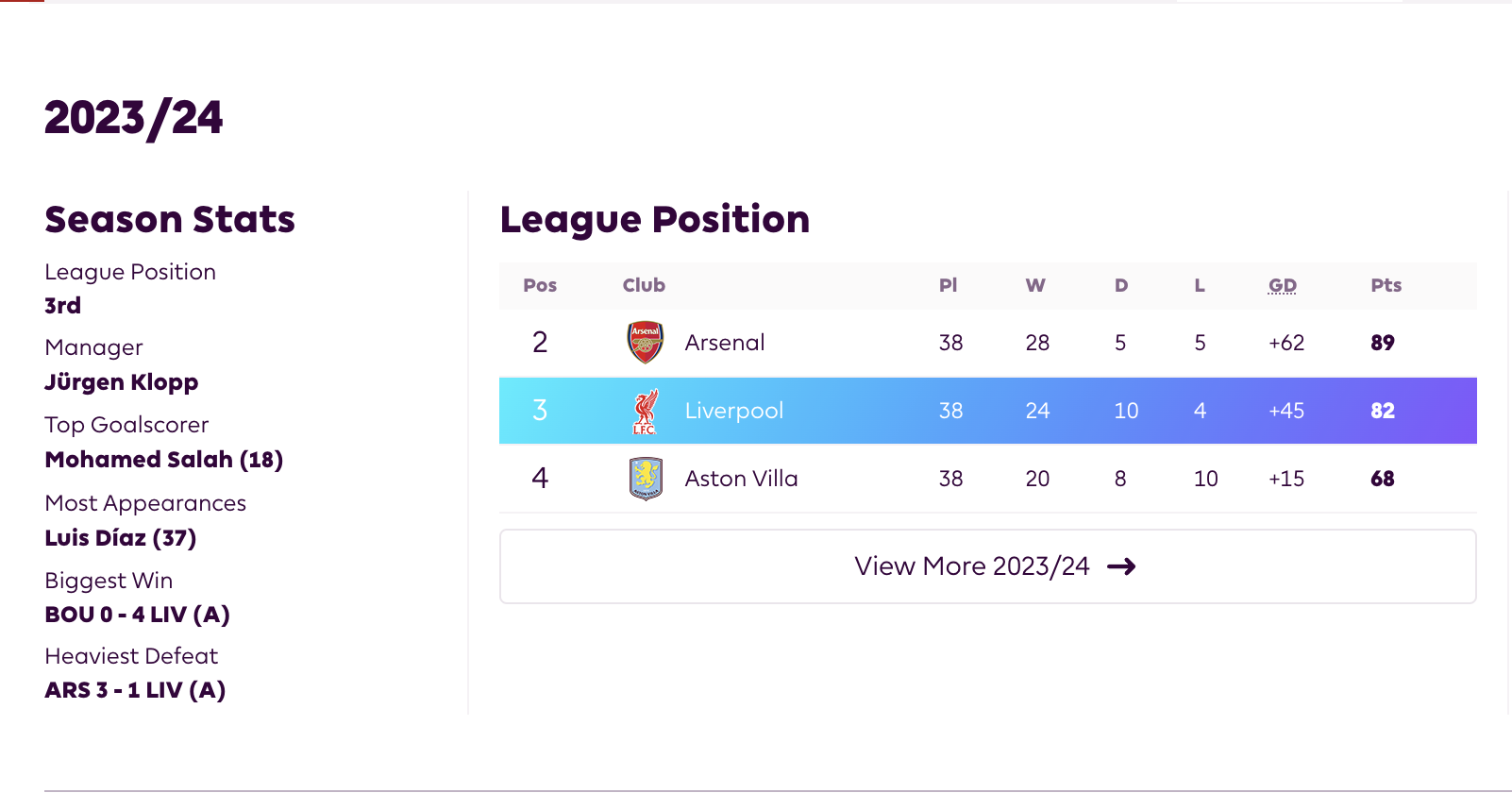The image size is (1512, 793).
Task: Click the Jürgen Klopp manager name
Action: pos(122,382)
